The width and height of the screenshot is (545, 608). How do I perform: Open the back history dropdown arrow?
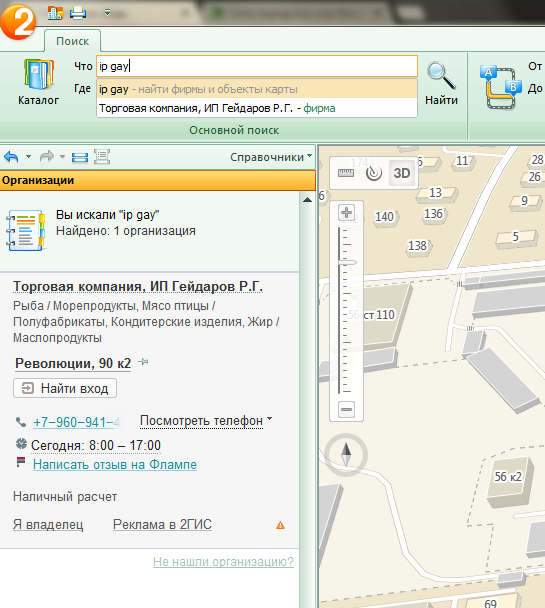(28, 157)
